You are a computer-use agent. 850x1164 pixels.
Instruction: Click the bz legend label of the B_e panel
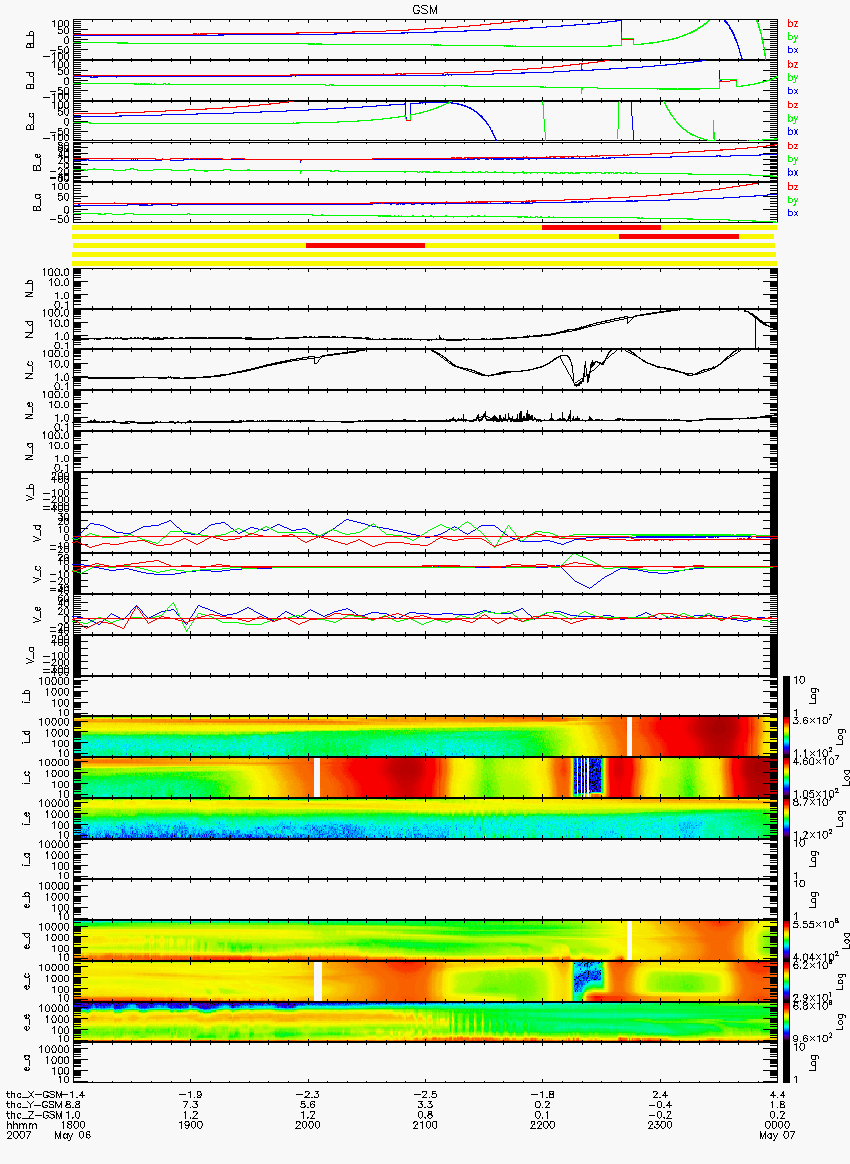(x=792, y=146)
